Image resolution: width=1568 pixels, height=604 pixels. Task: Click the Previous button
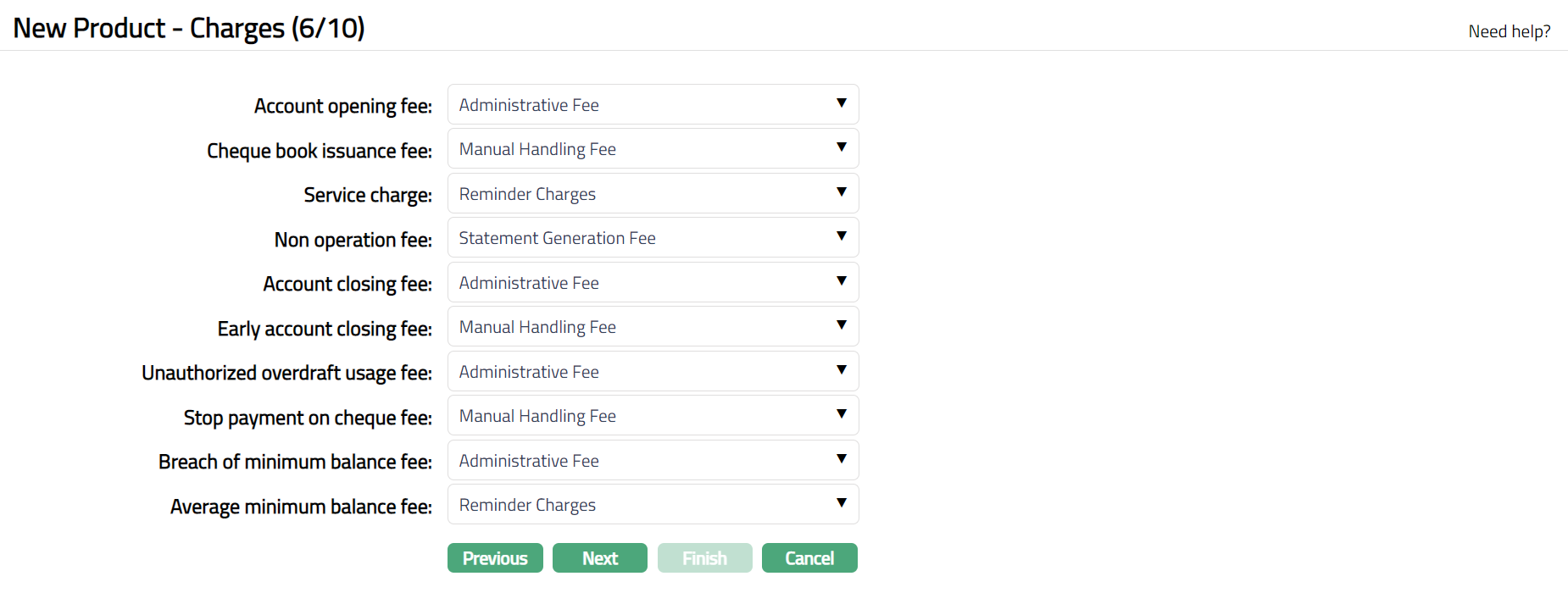click(495, 558)
